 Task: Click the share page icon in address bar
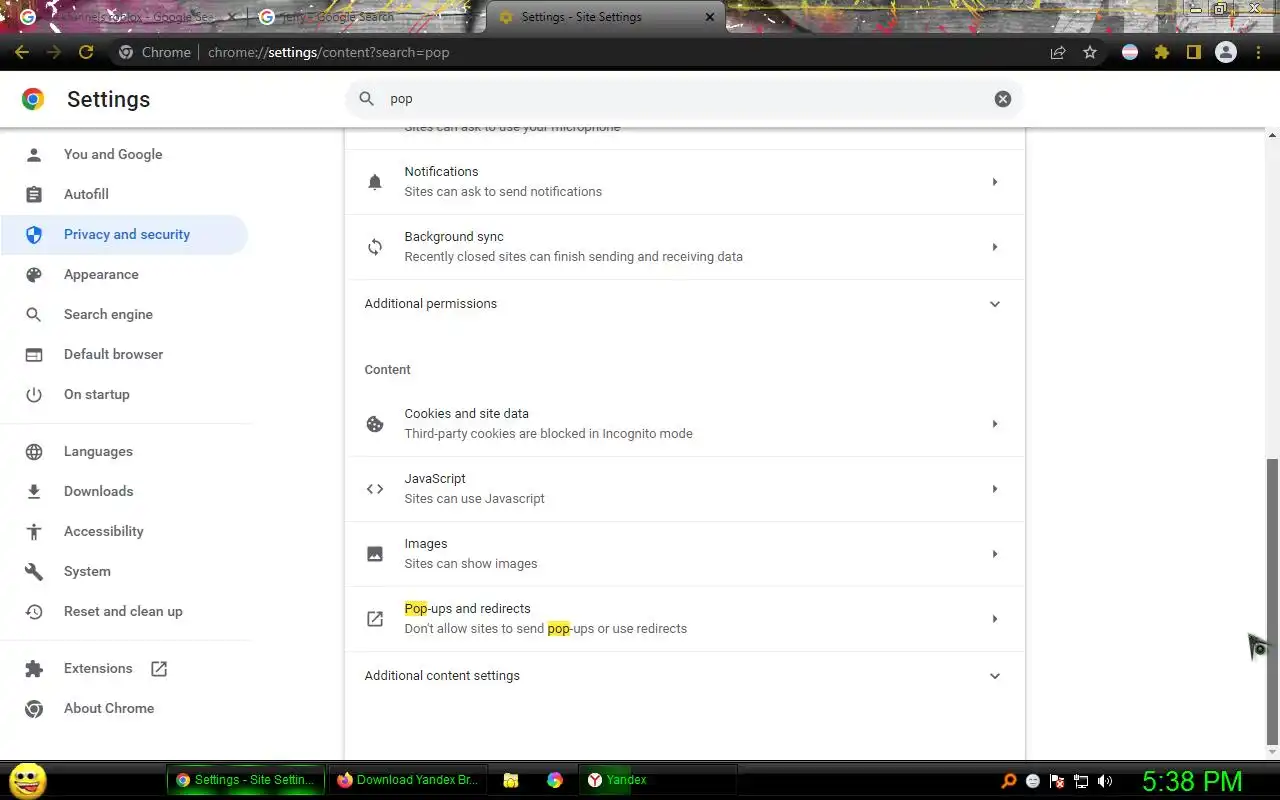coord(1058,52)
